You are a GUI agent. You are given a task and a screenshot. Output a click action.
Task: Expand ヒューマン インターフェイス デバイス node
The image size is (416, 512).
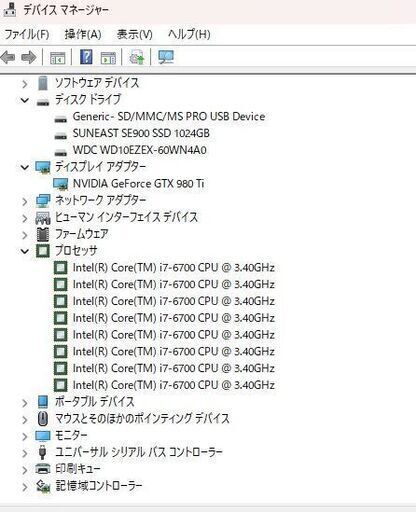24,218
